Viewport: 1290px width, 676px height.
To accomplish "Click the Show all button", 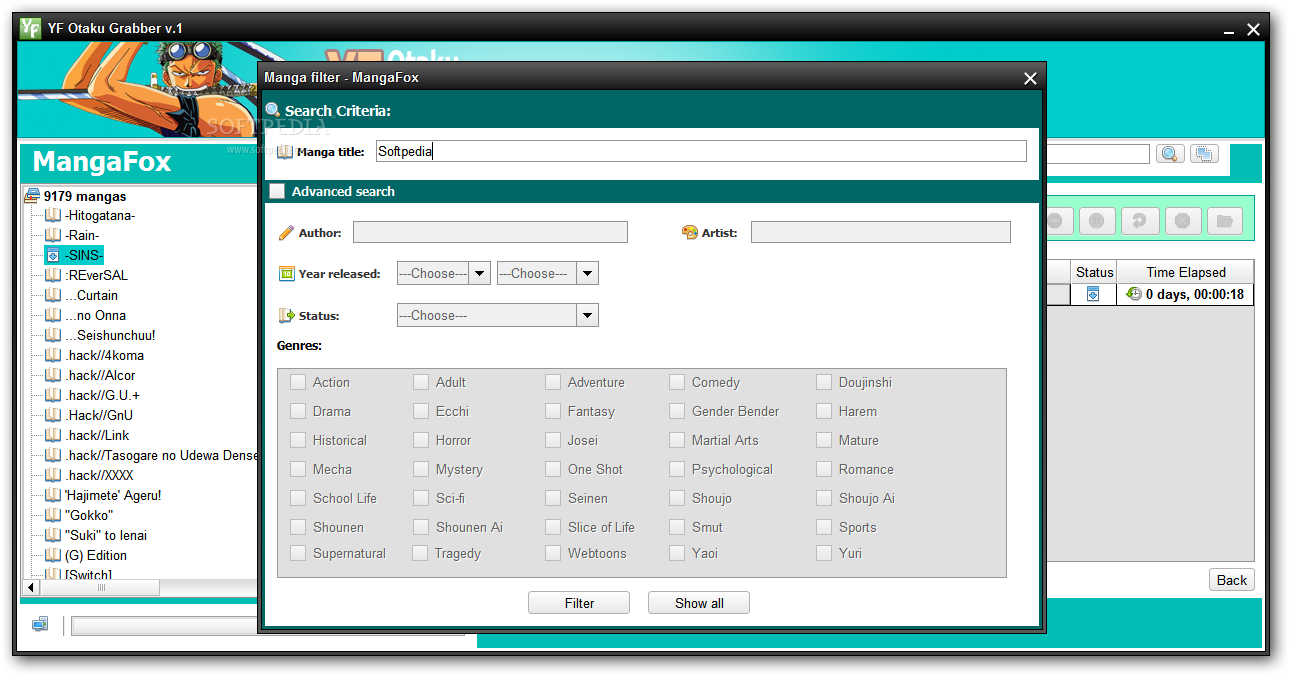I will point(699,603).
